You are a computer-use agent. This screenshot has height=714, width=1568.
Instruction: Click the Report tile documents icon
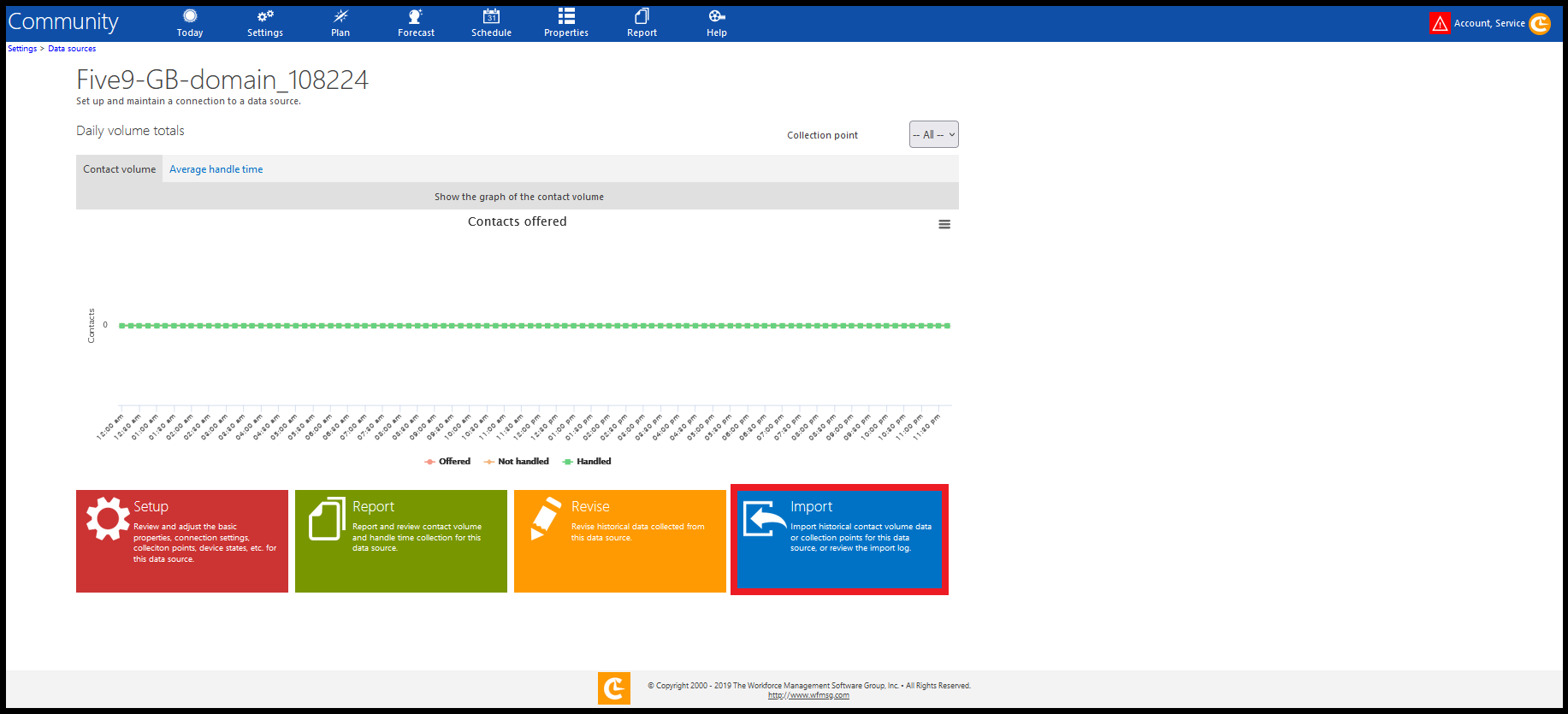click(327, 519)
